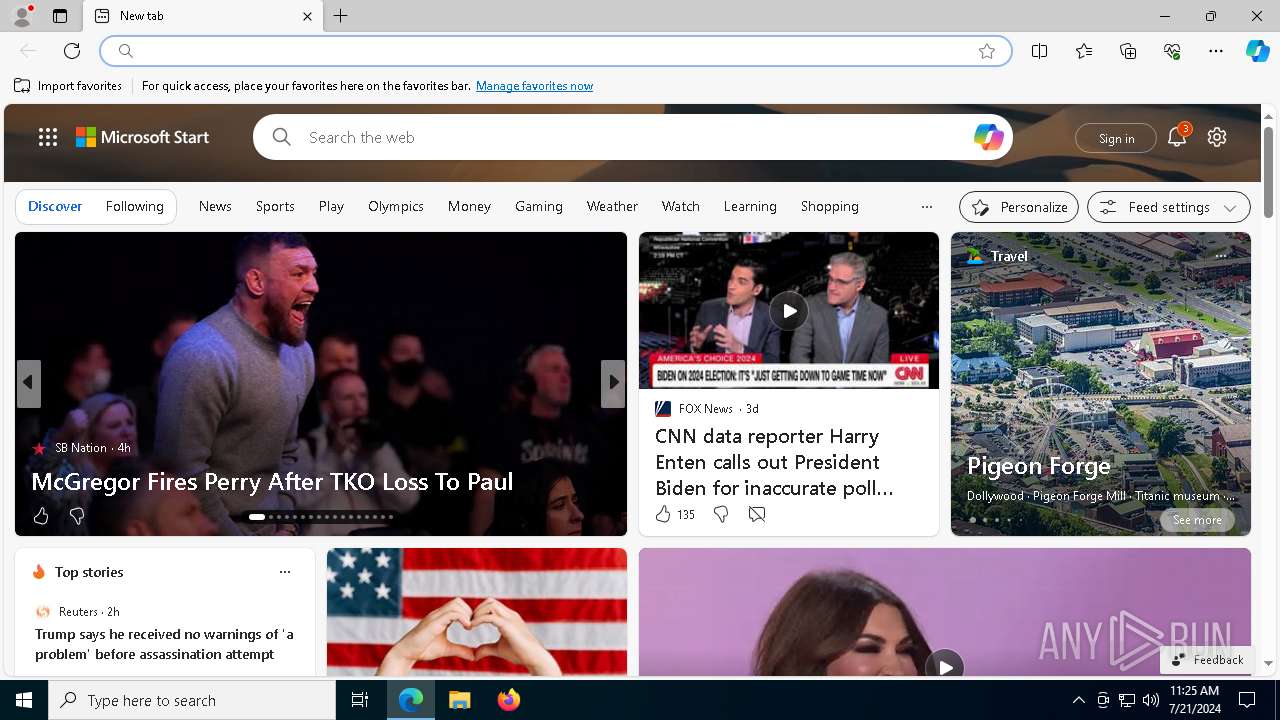The height and width of the screenshot is (720, 1280).
Task: Open the Action Center notifications
Action: pyautogui.click(x=1247, y=700)
